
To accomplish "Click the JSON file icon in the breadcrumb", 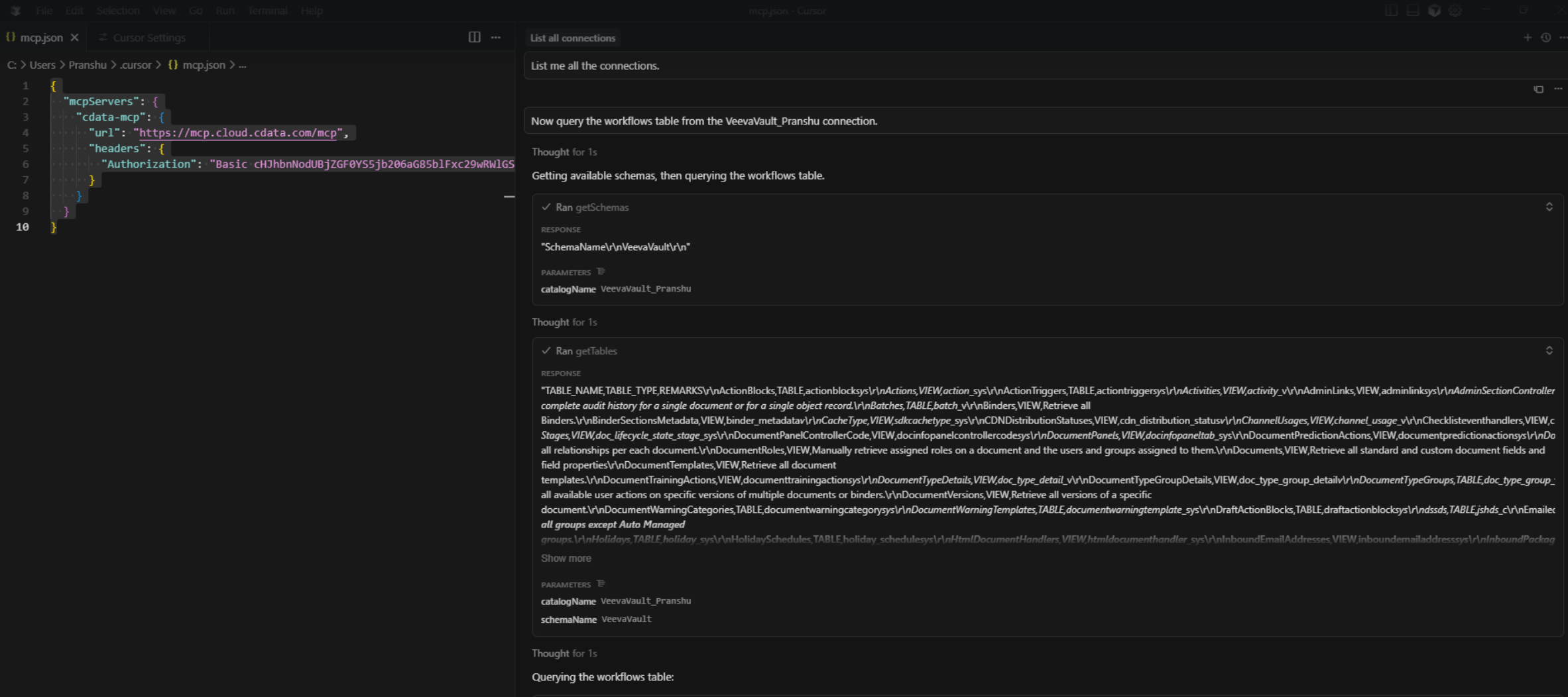I will (173, 65).
